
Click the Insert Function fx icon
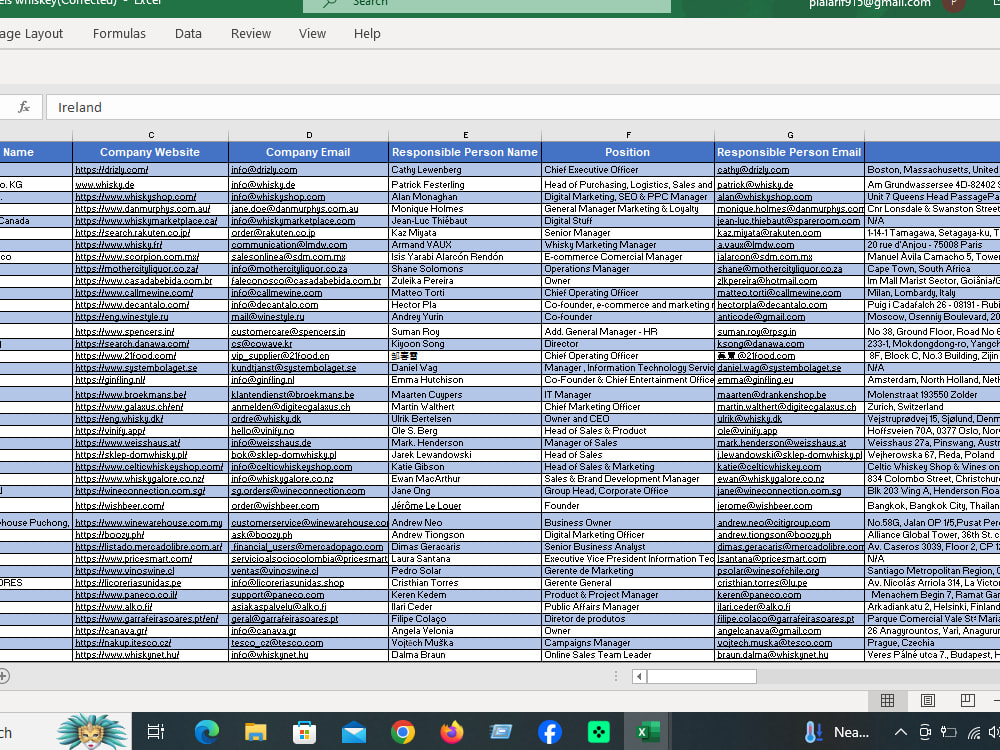(23, 107)
